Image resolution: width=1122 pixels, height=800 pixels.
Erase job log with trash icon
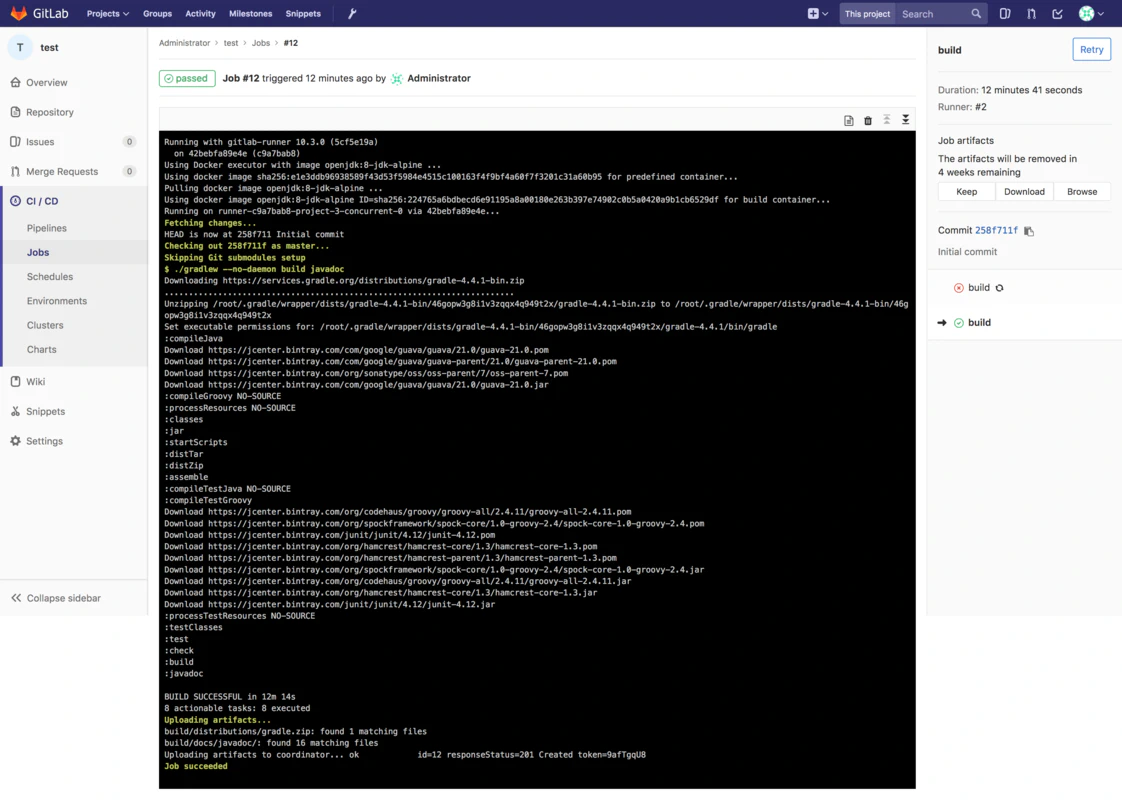868,121
